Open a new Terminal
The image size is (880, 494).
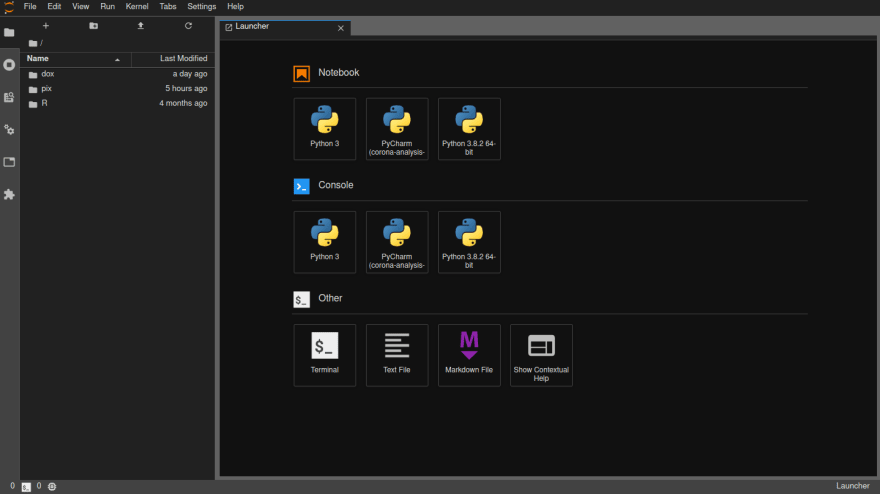click(x=324, y=355)
